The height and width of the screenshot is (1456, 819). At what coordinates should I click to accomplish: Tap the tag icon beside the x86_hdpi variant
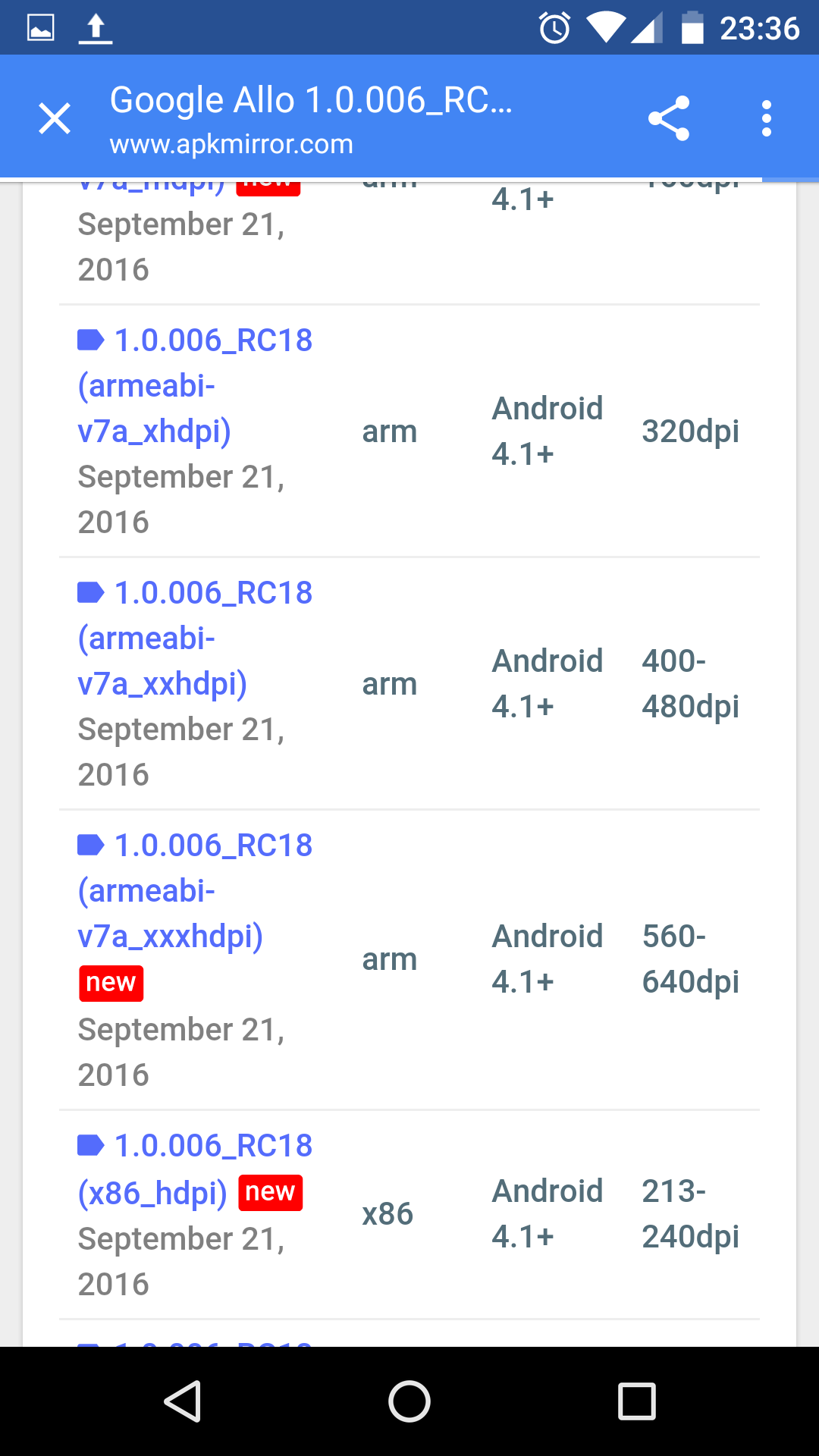pyautogui.click(x=90, y=1146)
